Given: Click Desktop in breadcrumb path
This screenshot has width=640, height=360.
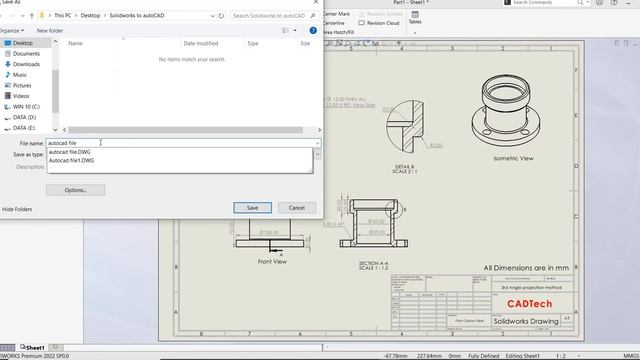Looking at the screenshot, I should point(90,16).
